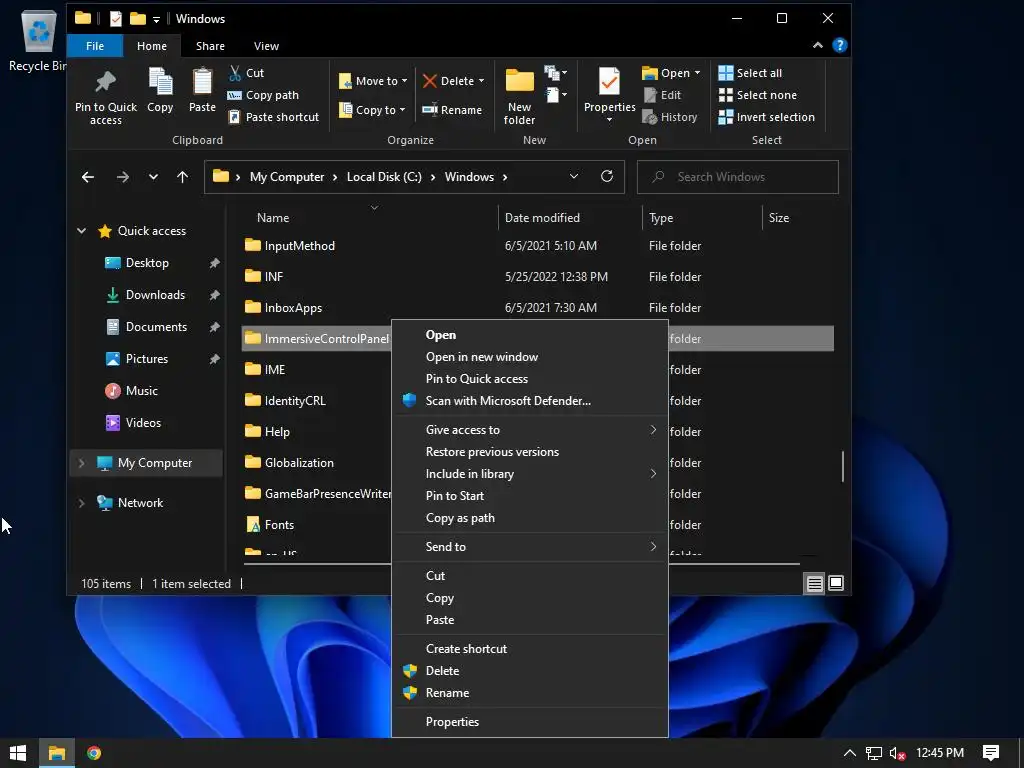Viewport: 1024px width, 768px height.
Task: Click the Rename button in the Organize group
Action: (x=452, y=110)
